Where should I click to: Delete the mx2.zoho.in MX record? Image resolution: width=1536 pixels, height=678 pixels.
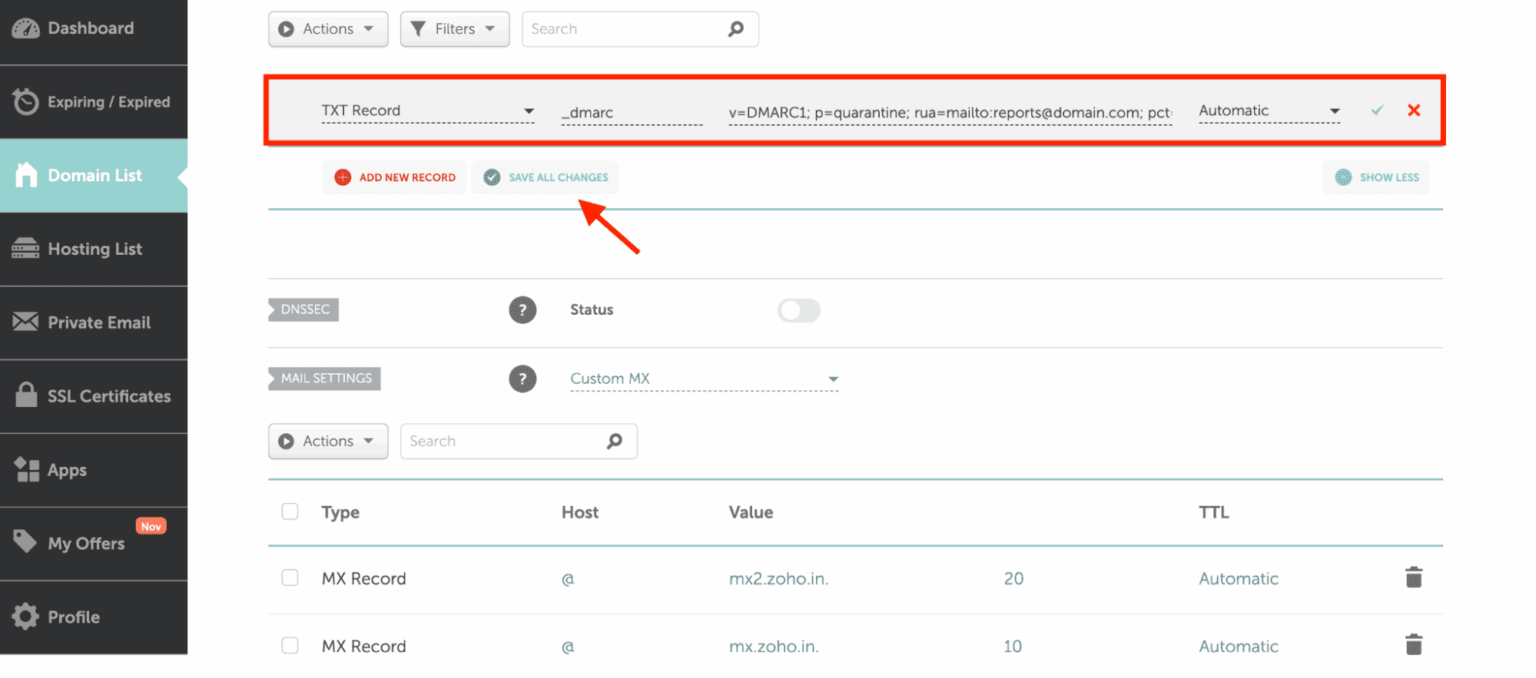point(1413,577)
